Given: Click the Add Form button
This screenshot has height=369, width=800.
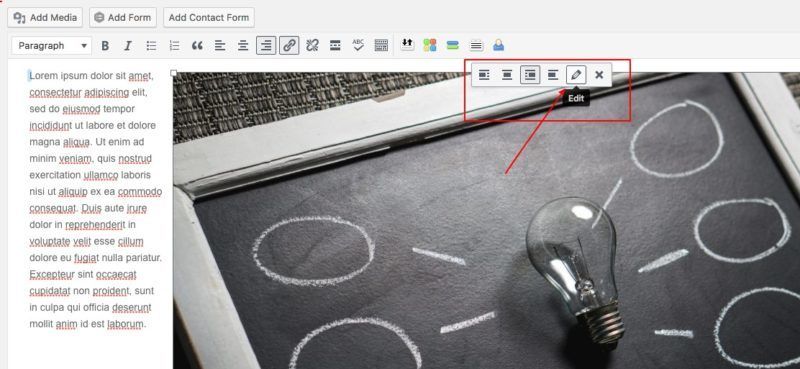Looking at the screenshot, I should 122,17.
